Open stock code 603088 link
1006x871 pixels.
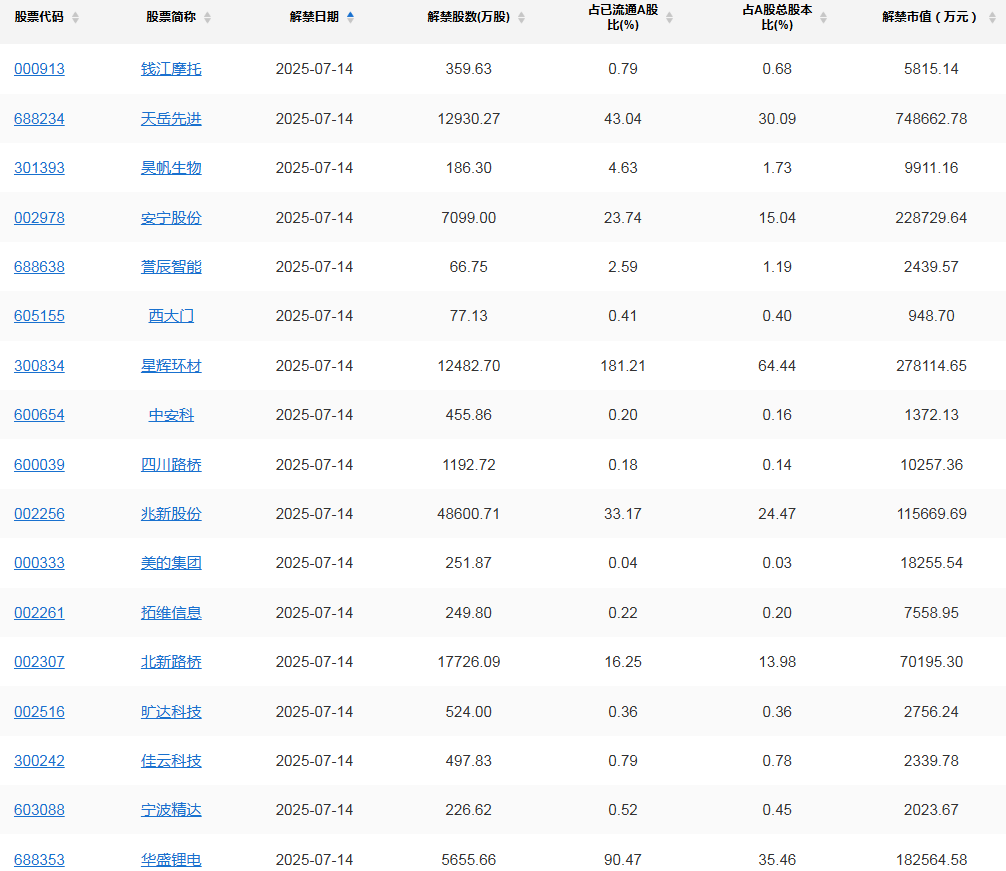(39, 810)
